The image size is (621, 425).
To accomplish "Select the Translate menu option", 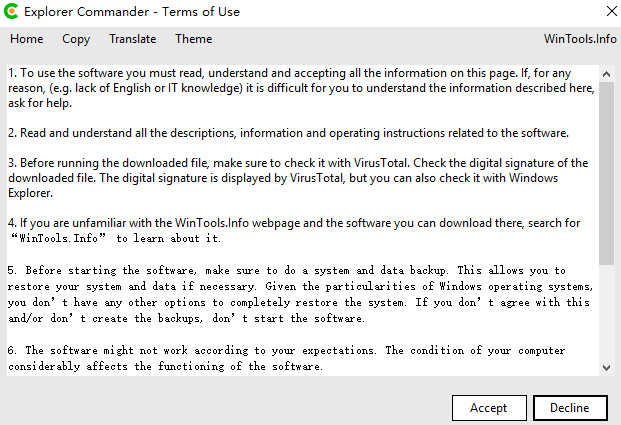I will coord(133,39).
